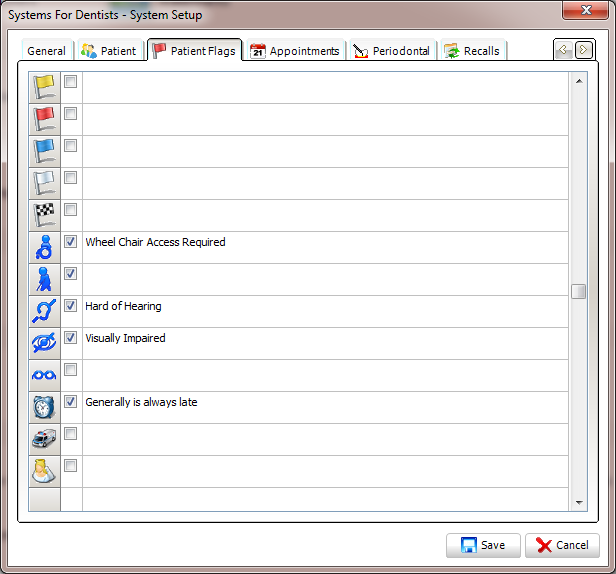The width and height of the screenshot is (616, 574).
Task: Uncheck Generally is always late checkbox
Action: pos(71,402)
